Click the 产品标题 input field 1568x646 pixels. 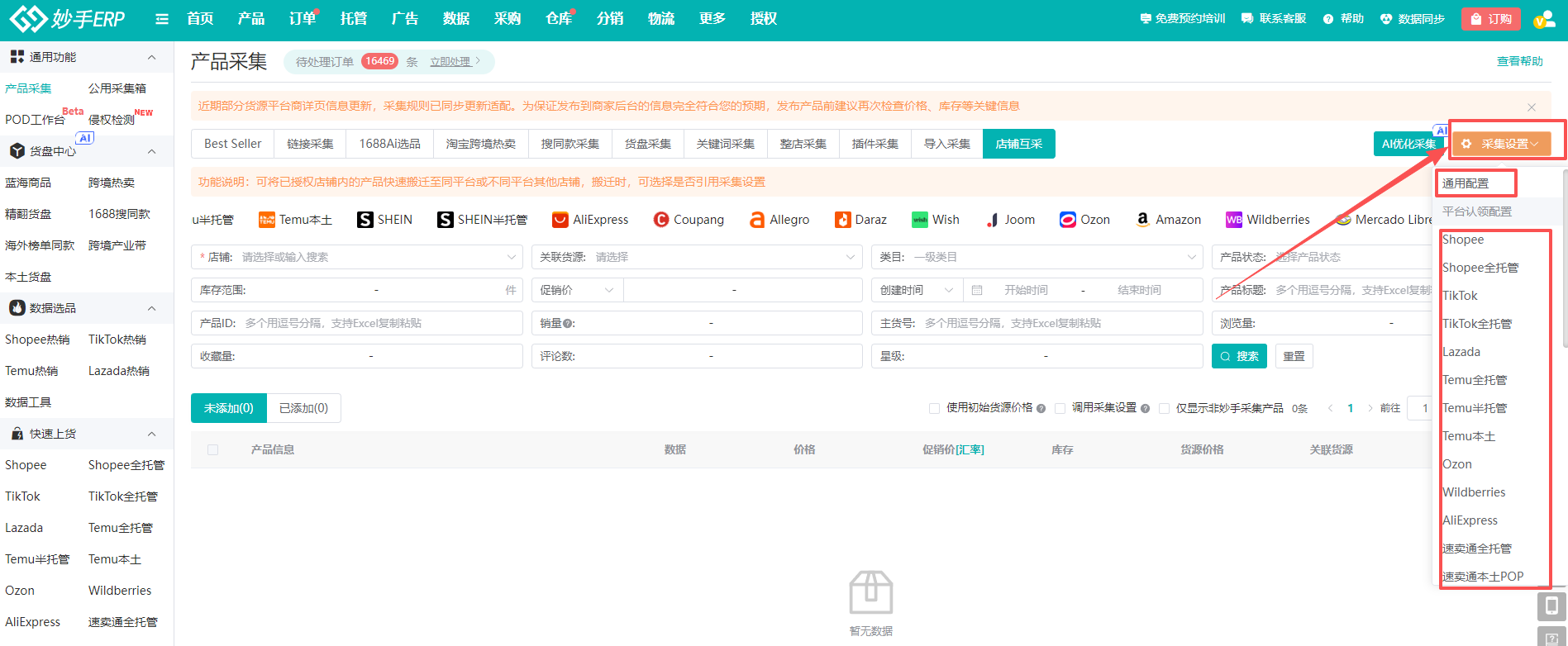pyautogui.click(x=1323, y=290)
